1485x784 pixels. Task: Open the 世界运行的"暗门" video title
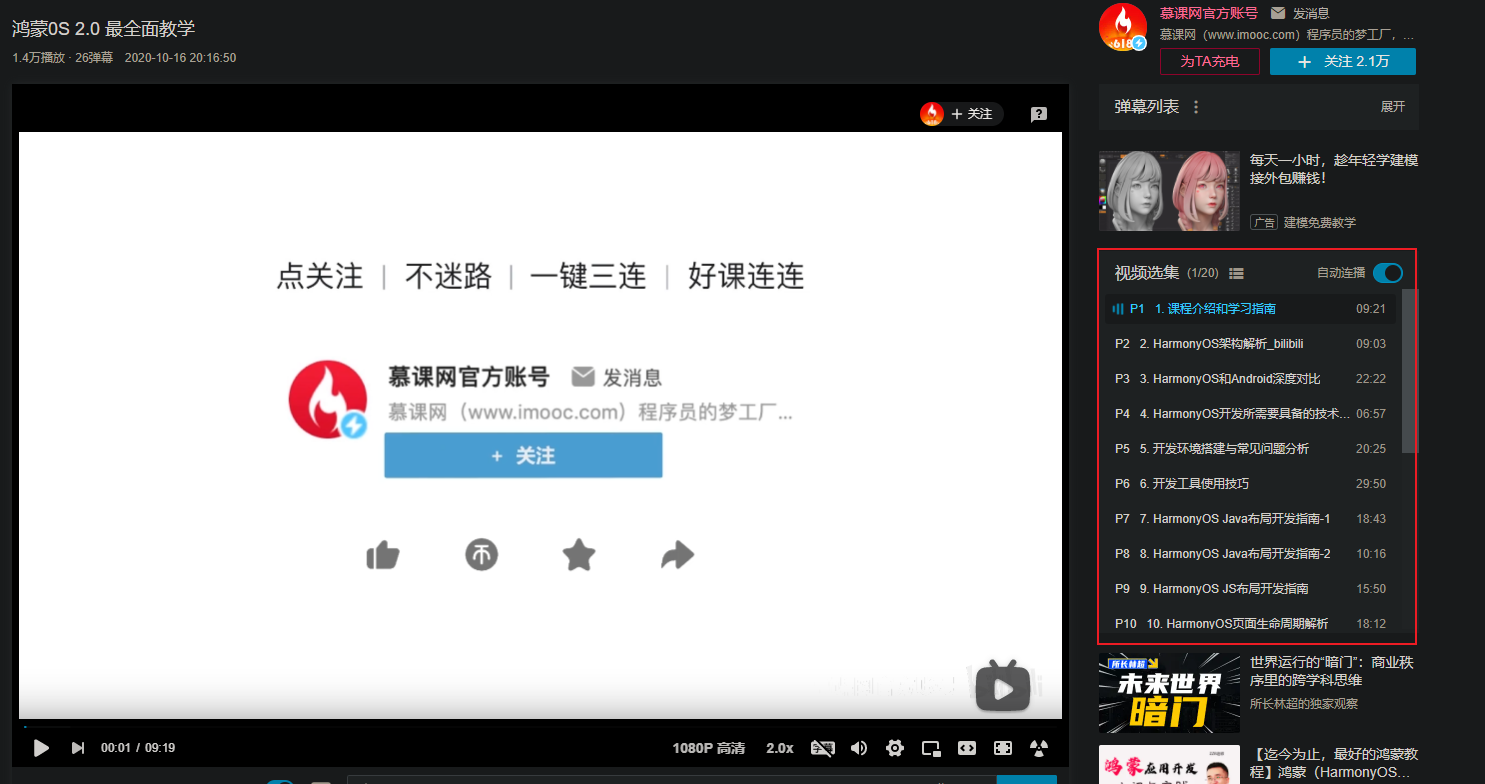[x=1332, y=671]
